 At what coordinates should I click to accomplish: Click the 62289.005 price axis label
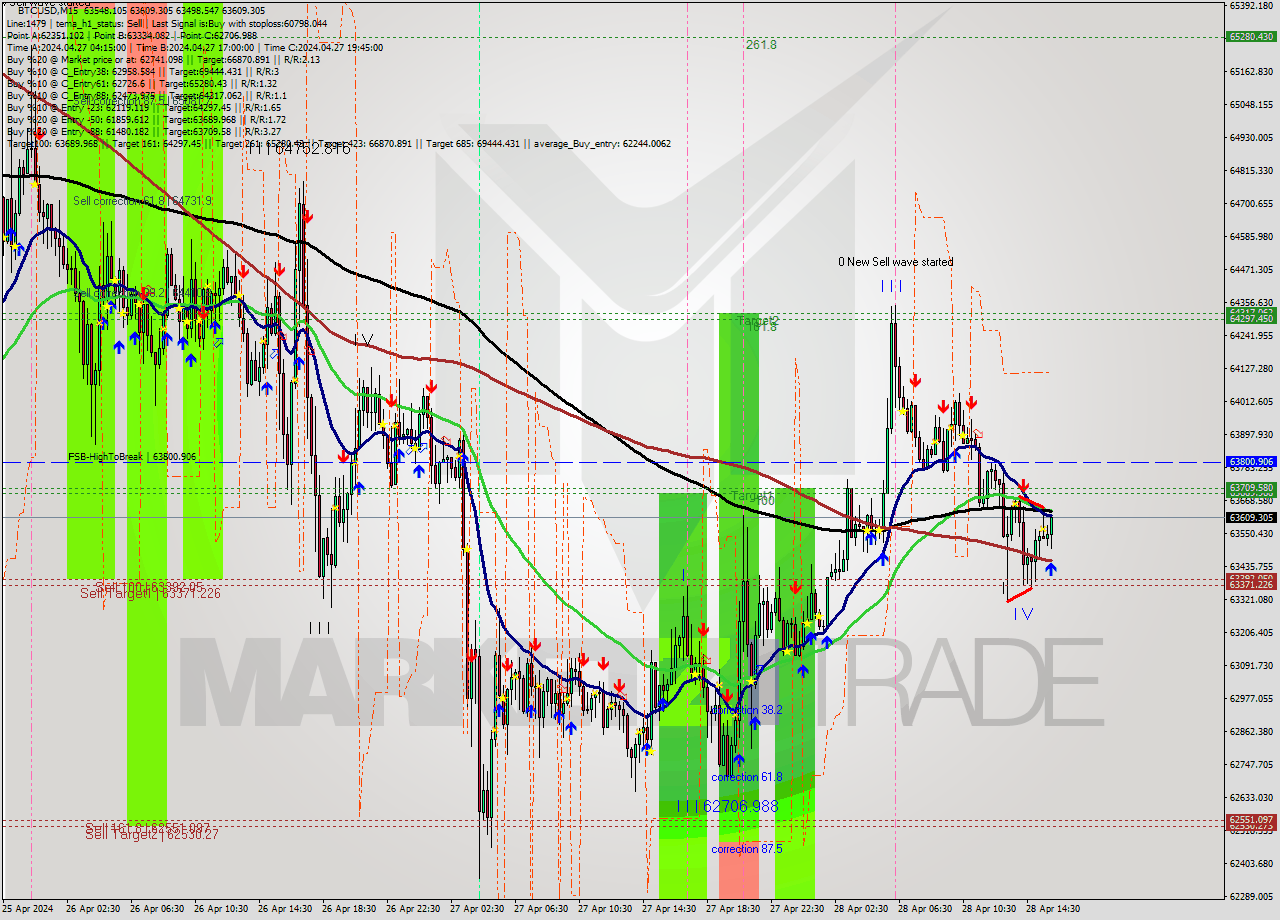[x=1250, y=896]
